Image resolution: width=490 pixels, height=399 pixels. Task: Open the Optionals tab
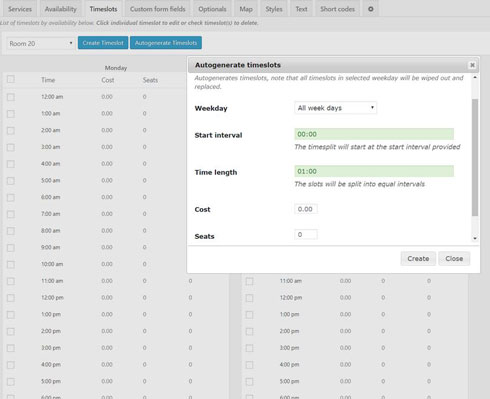212,9
